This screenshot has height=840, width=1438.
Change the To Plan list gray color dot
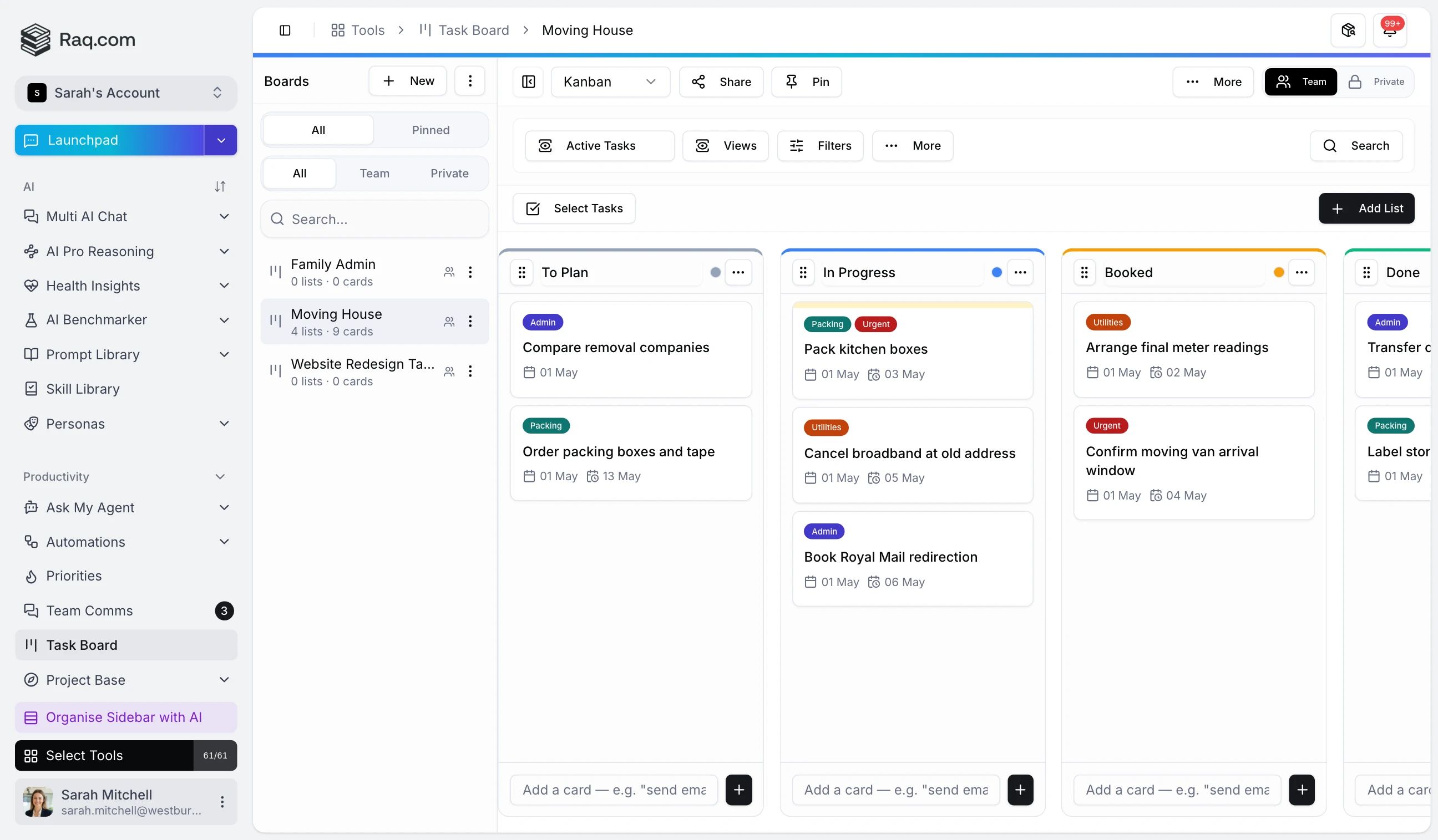coord(715,273)
